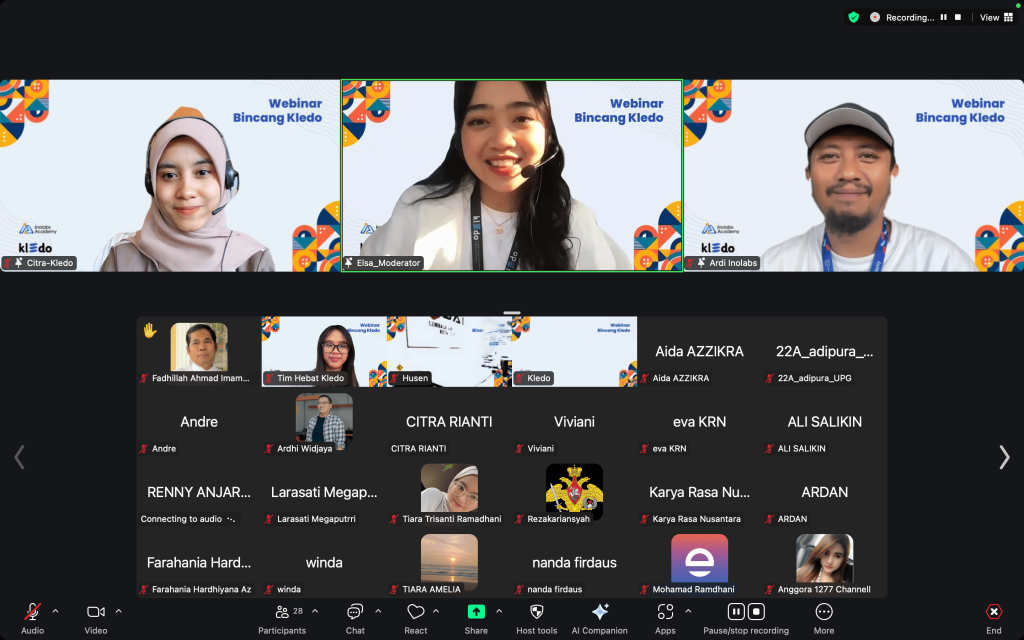The height and width of the screenshot is (640, 1024).
Task: Pause recording in bottom toolbar
Action: 736,612
